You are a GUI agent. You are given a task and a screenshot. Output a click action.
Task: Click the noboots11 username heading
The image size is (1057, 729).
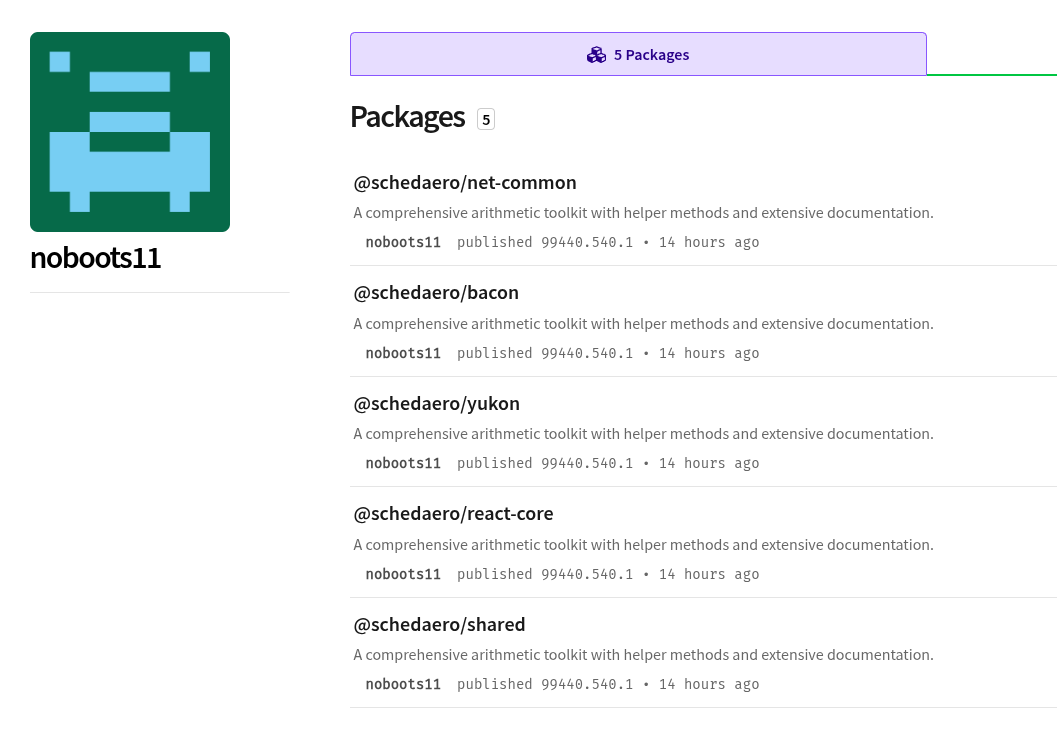pos(95,258)
